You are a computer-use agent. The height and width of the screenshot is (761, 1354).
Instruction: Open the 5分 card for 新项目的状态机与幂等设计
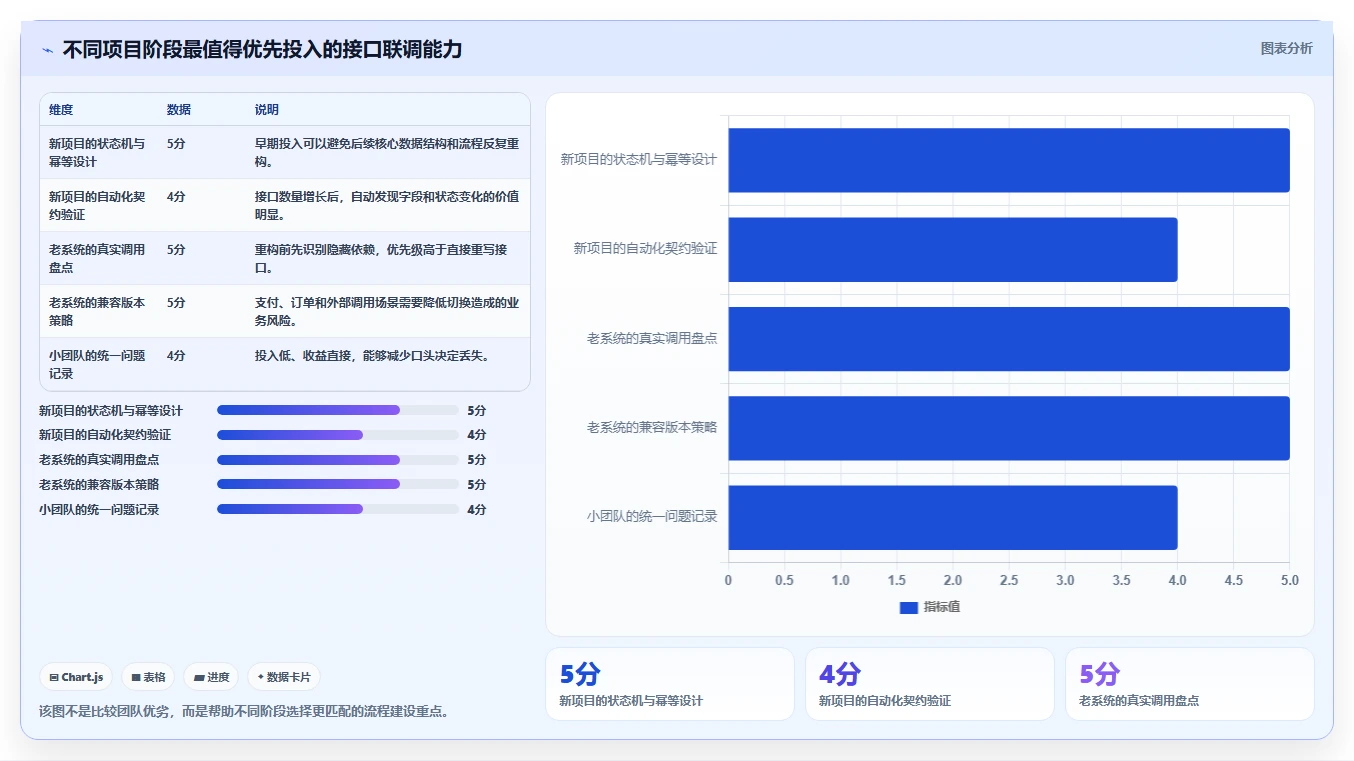click(670, 684)
